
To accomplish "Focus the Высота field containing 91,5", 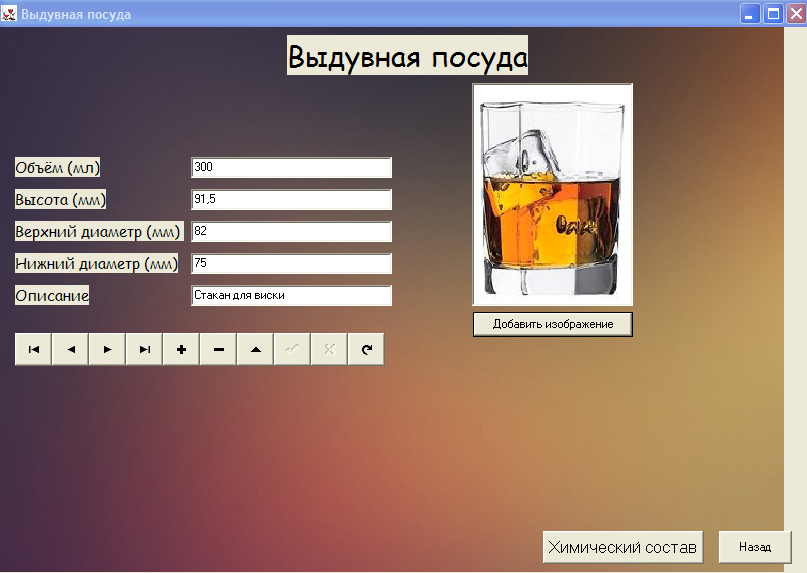I will pyautogui.click(x=291, y=199).
